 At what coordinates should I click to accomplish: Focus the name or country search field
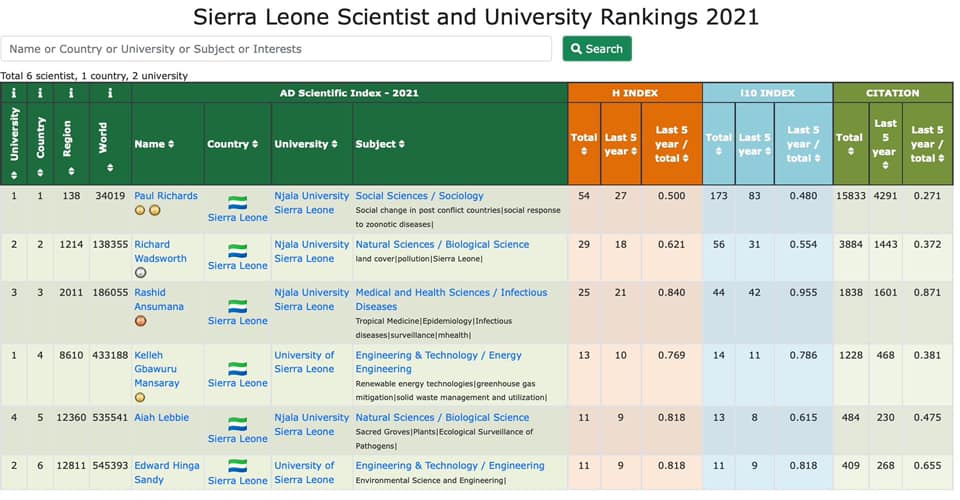tap(276, 49)
